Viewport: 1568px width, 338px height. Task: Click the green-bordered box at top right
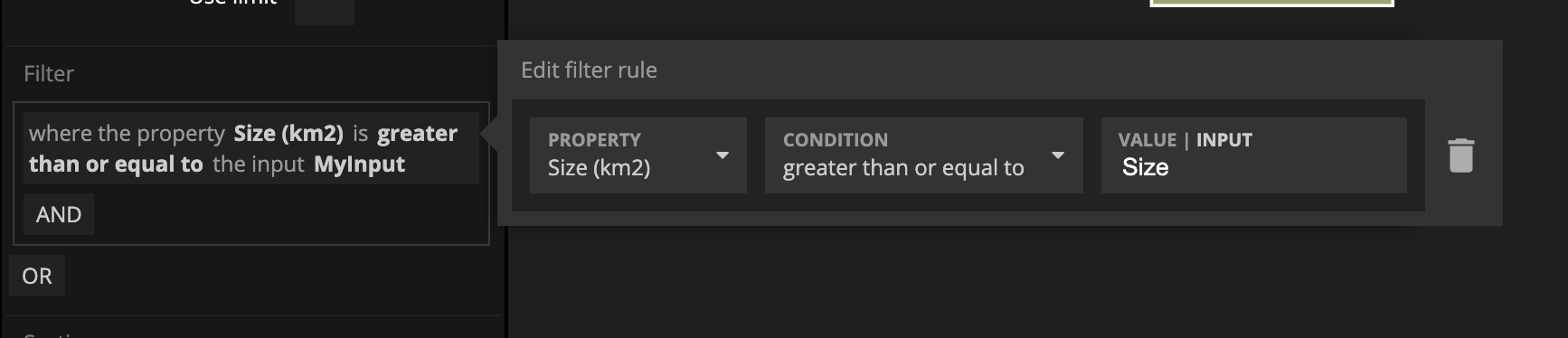1271,4
